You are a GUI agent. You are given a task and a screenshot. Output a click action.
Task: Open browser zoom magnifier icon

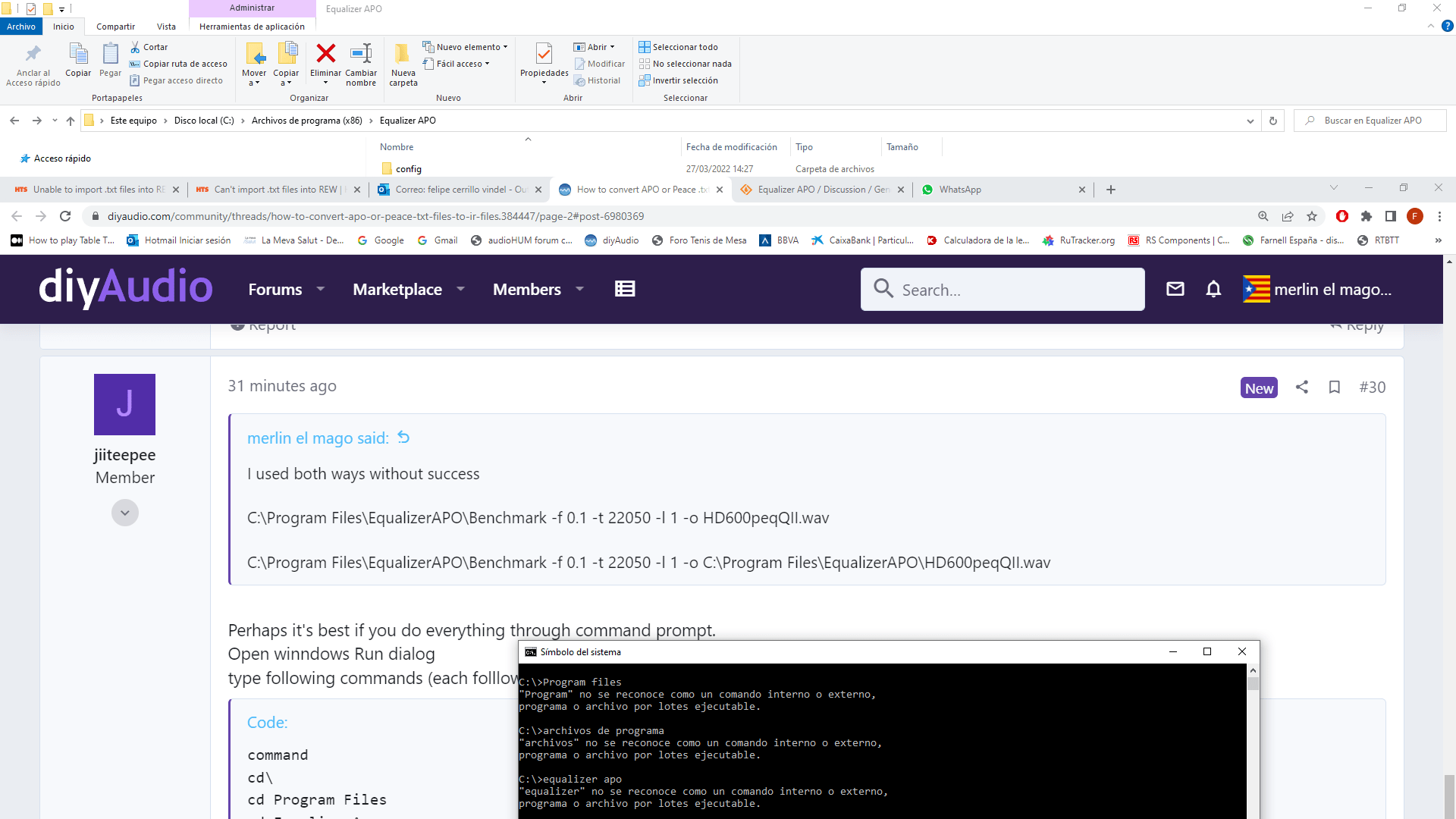(1263, 216)
